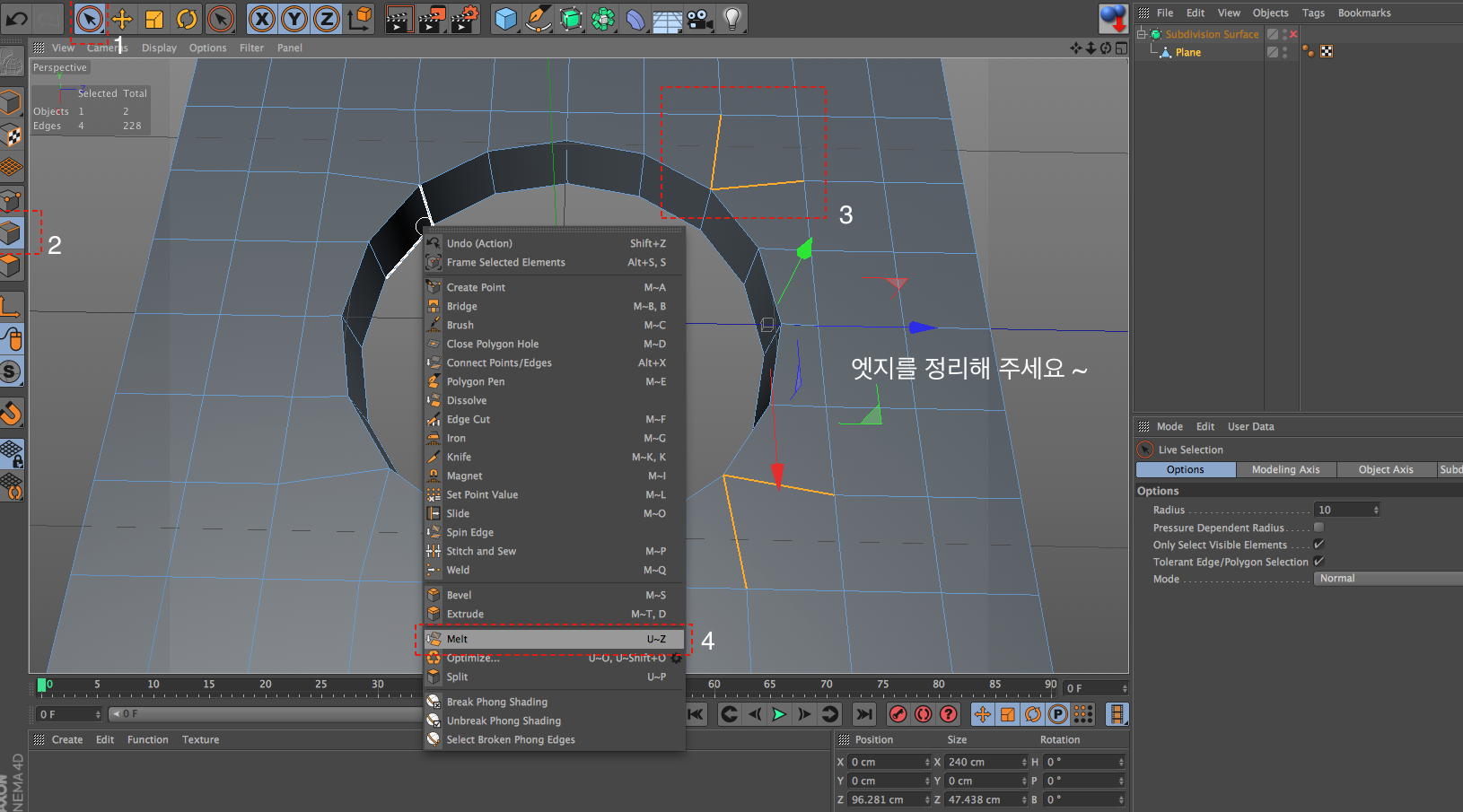Open viewport Display menu

[159, 48]
